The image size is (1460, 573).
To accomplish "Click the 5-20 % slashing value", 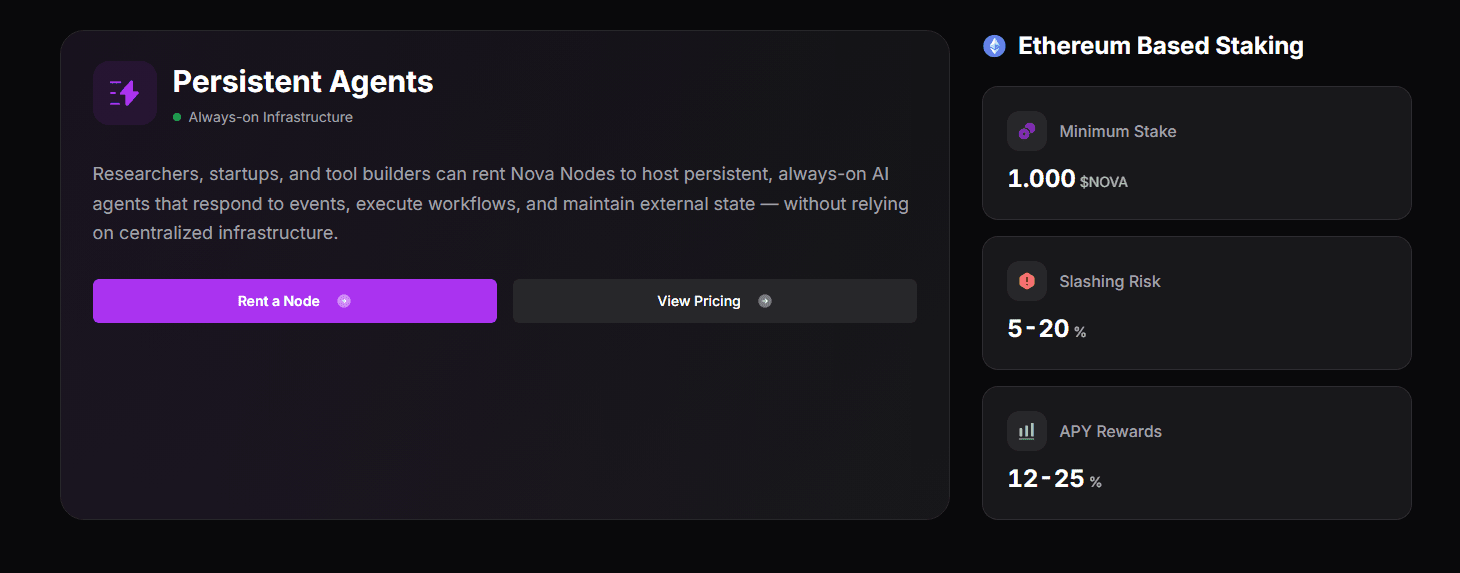I will click(x=1047, y=328).
